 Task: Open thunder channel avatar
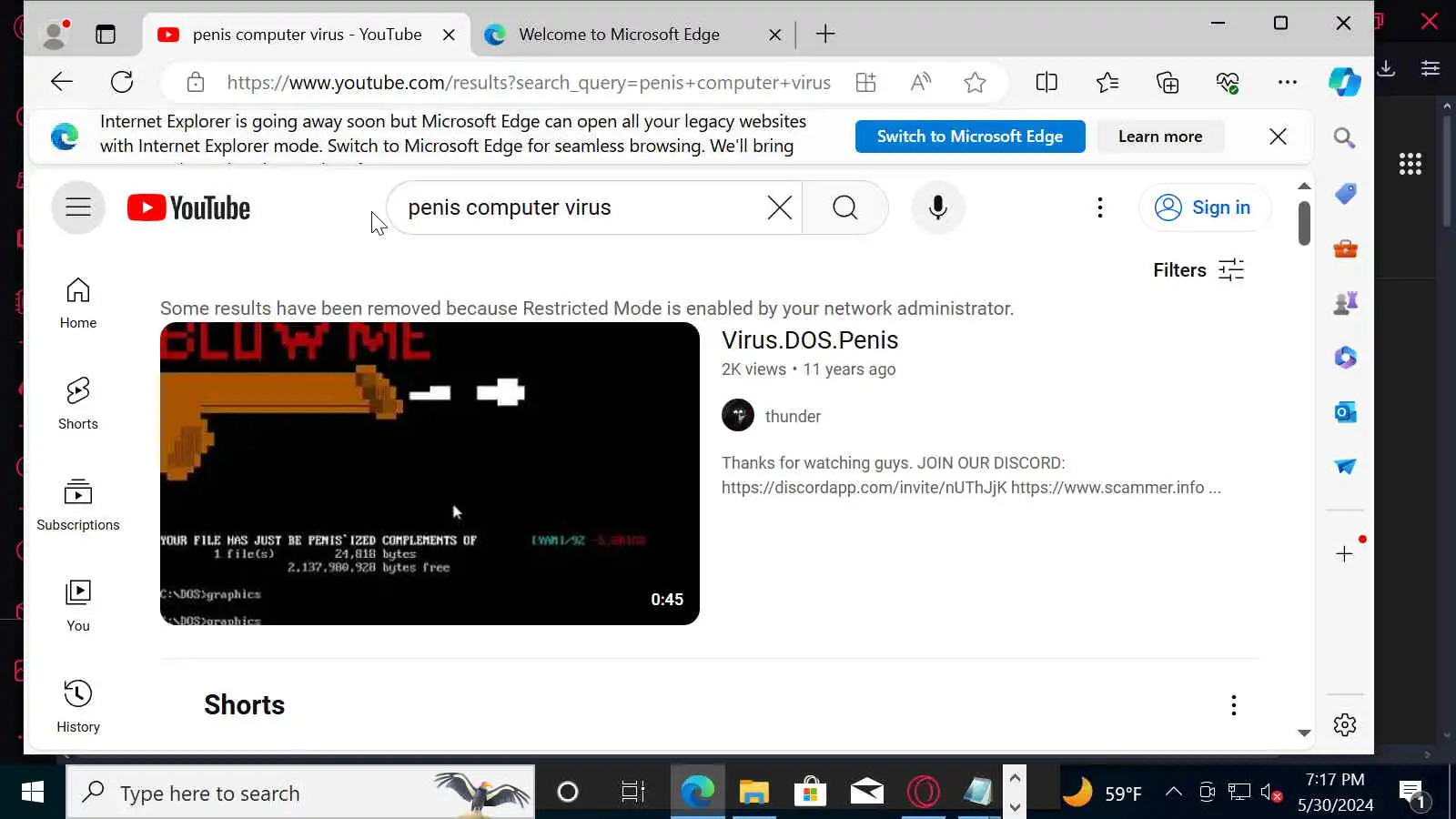(738, 415)
